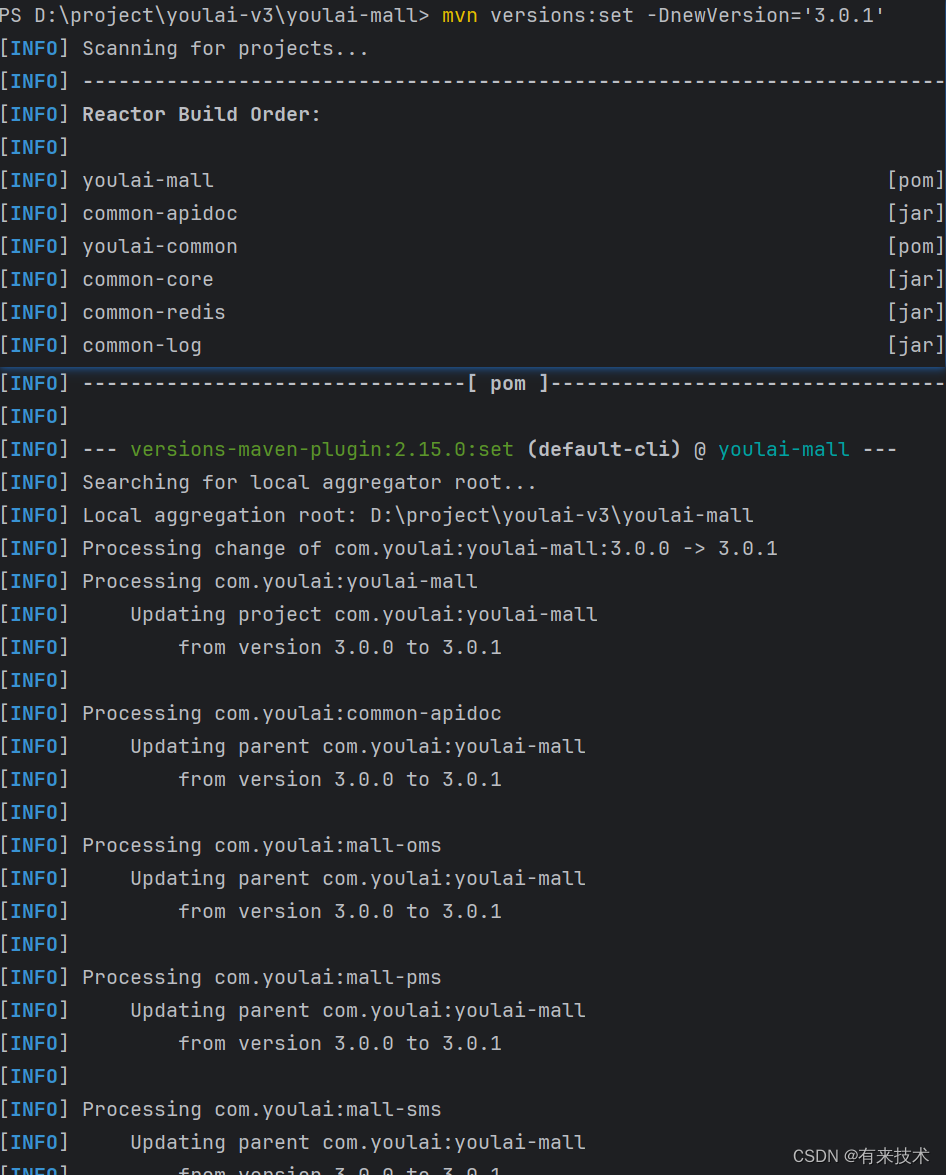Image resolution: width=946 pixels, height=1175 pixels.
Task: Click the "Processing com.youlai:mall-sms" line
Action: [262, 1109]
